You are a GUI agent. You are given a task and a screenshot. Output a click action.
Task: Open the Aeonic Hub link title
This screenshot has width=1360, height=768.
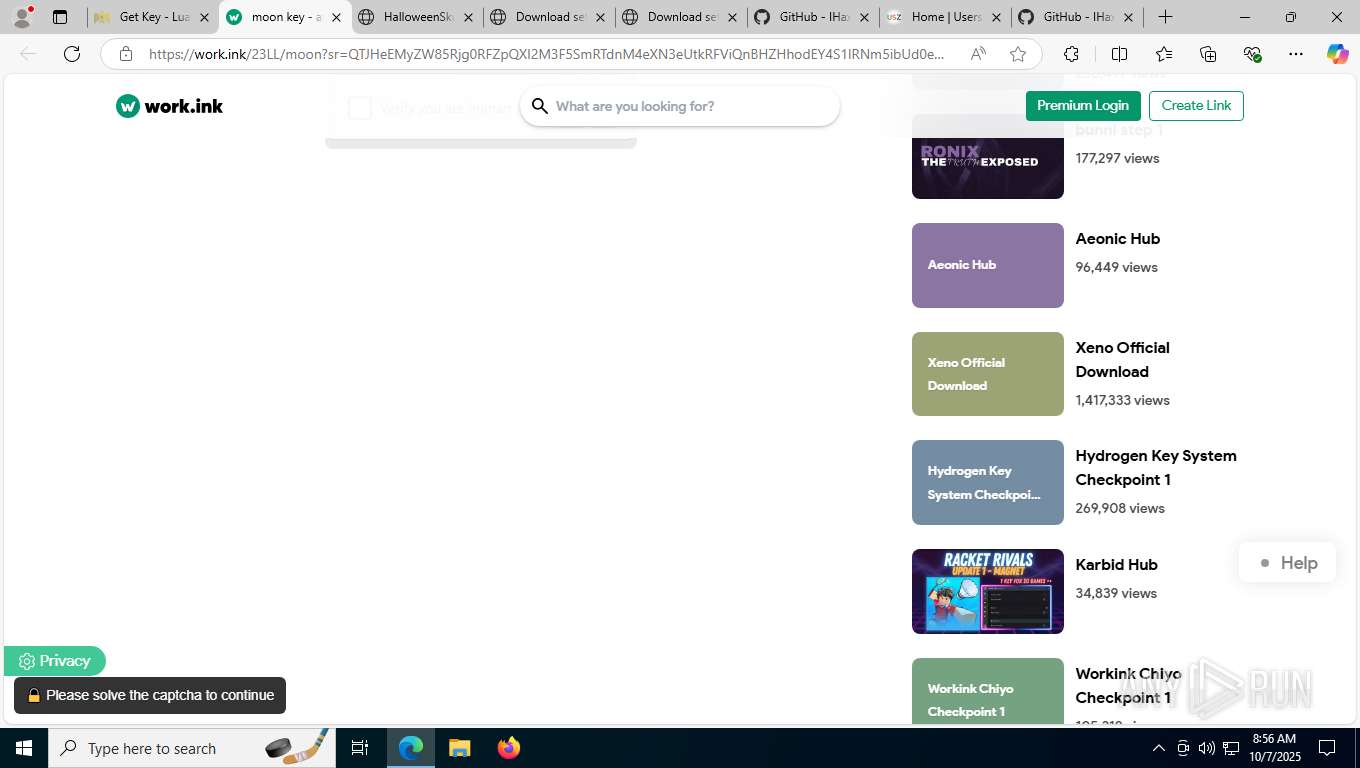1117,239
